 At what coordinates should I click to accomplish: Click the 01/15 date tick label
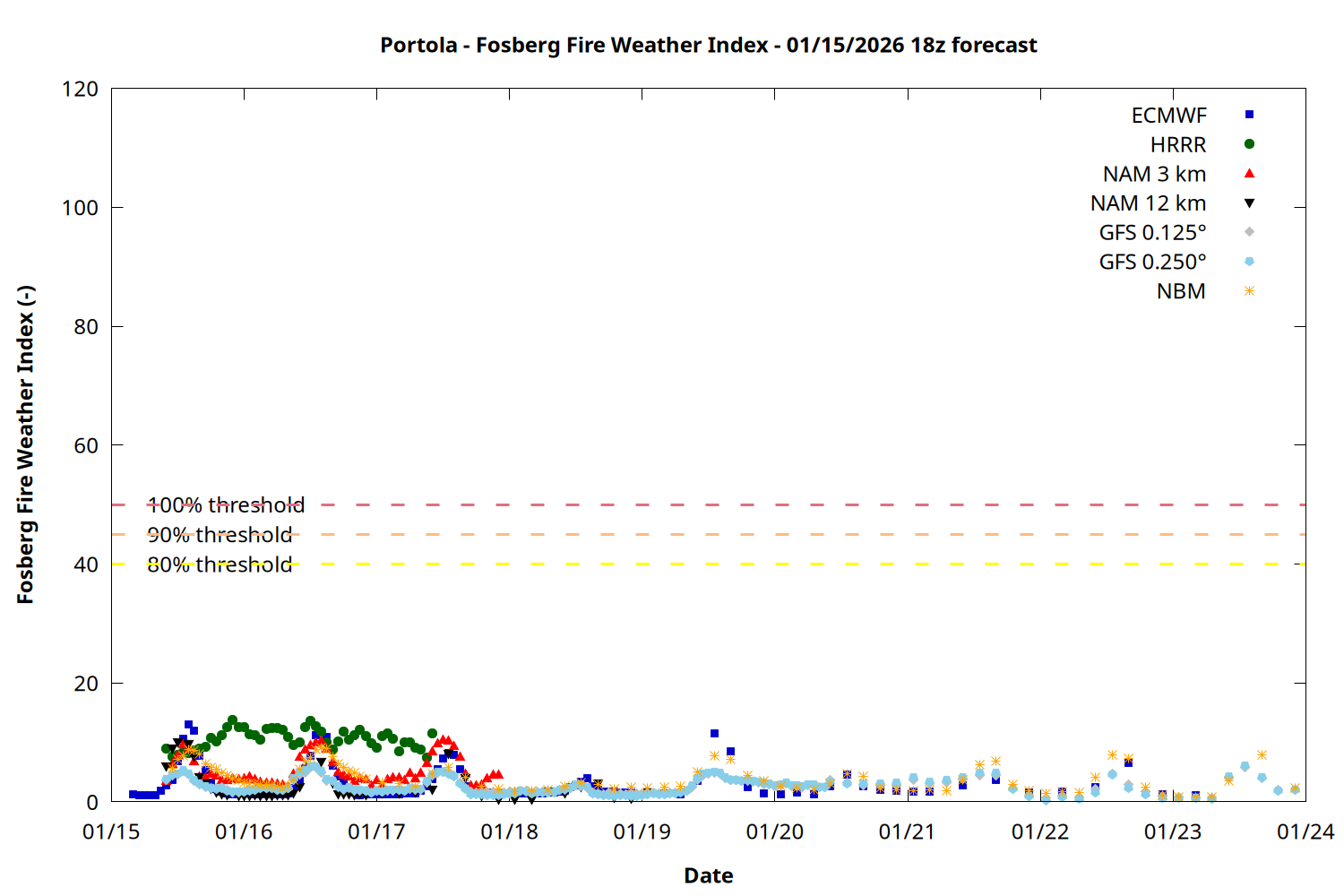(111, 832)
